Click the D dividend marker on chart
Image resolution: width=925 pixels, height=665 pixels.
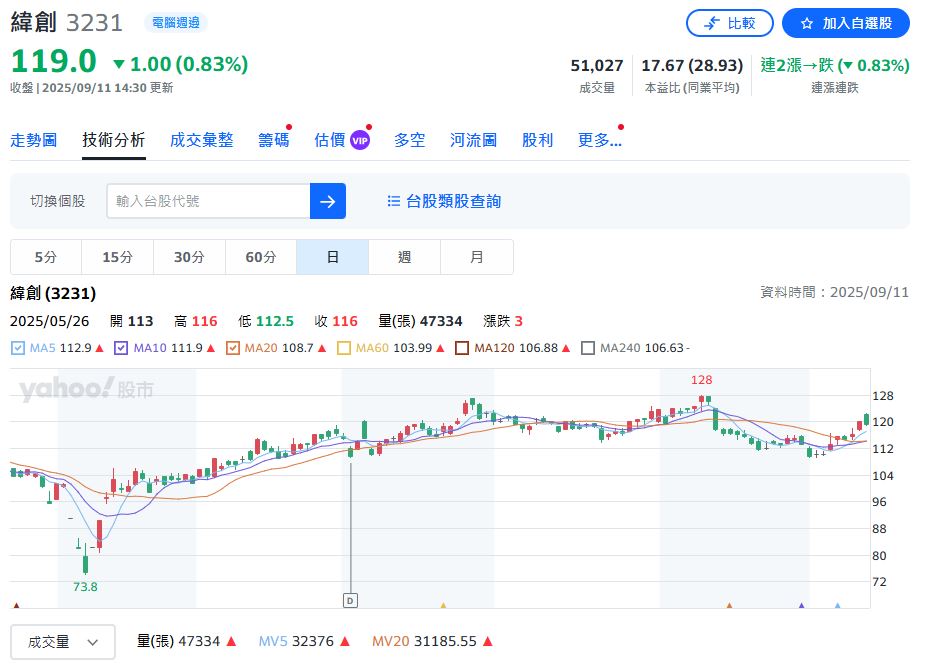[350, 600]
